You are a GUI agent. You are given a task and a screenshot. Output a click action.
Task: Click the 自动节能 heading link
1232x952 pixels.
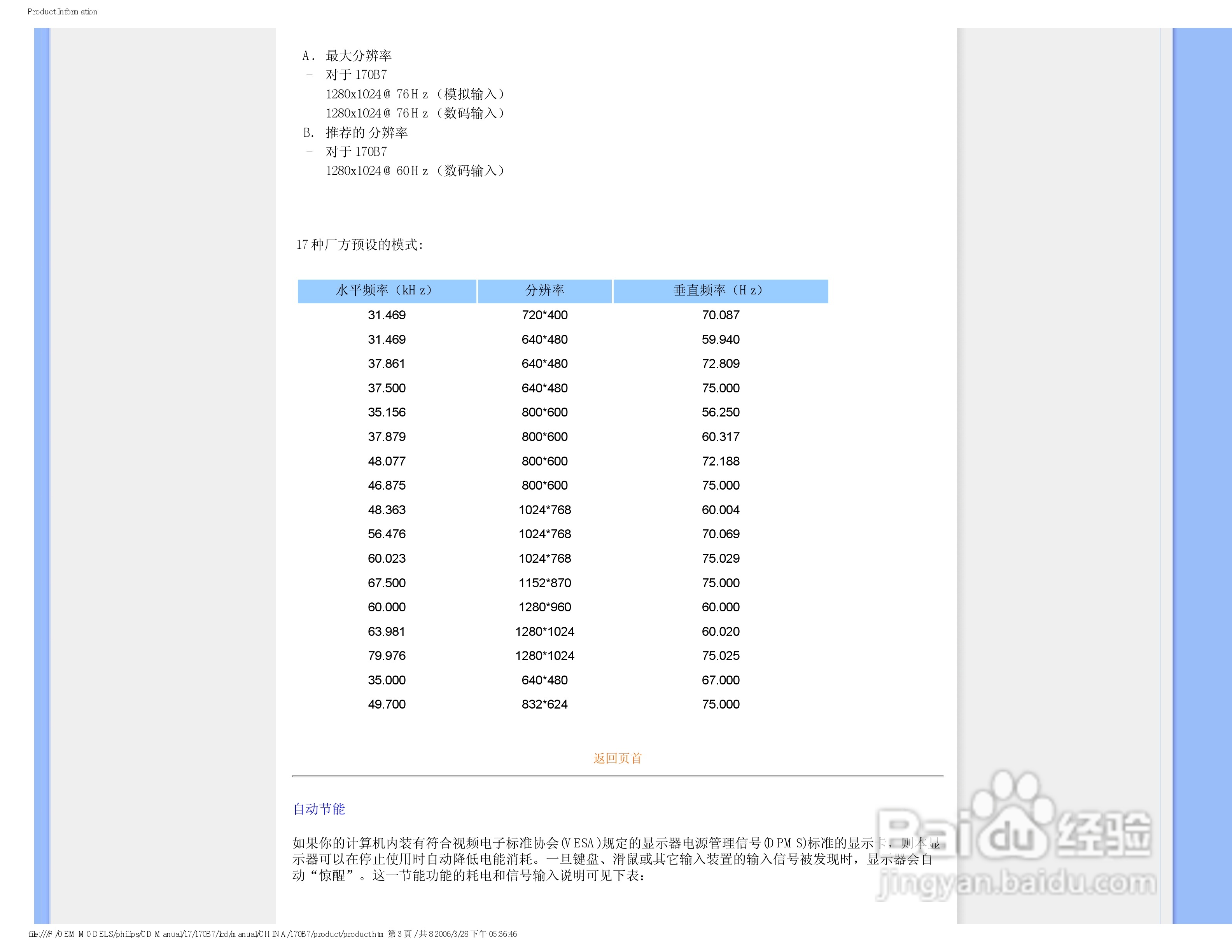click(319, 809)
